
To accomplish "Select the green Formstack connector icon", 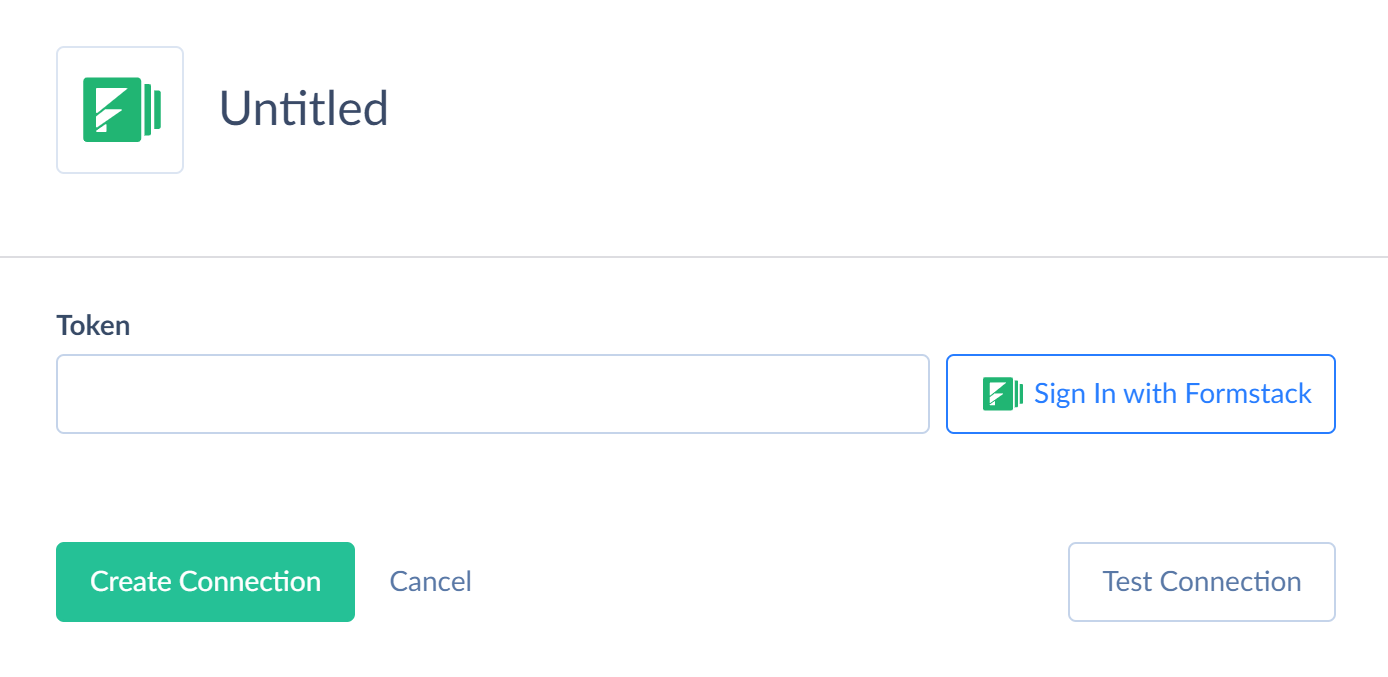I will (x=120, y=110).
